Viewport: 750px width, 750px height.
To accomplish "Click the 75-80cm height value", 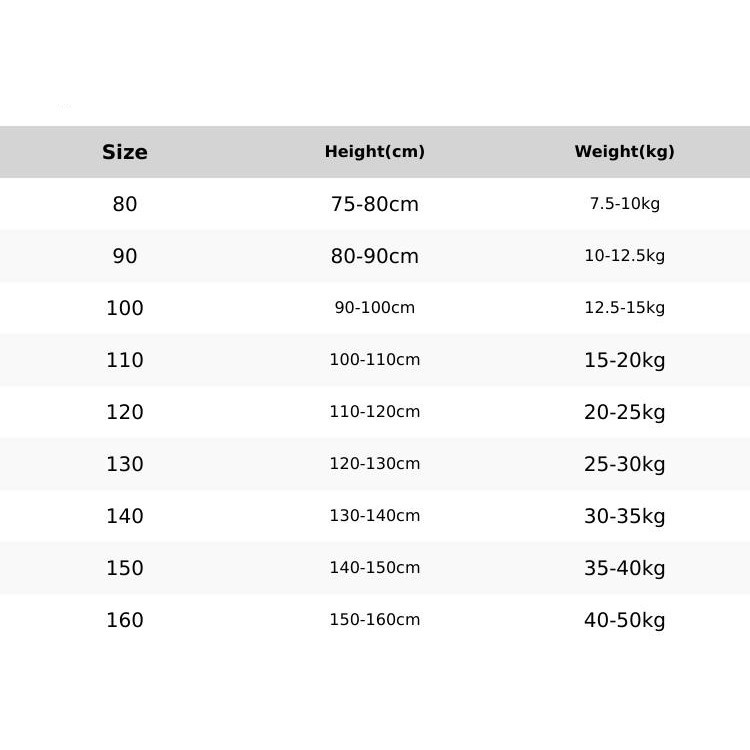I will [375, 204].
